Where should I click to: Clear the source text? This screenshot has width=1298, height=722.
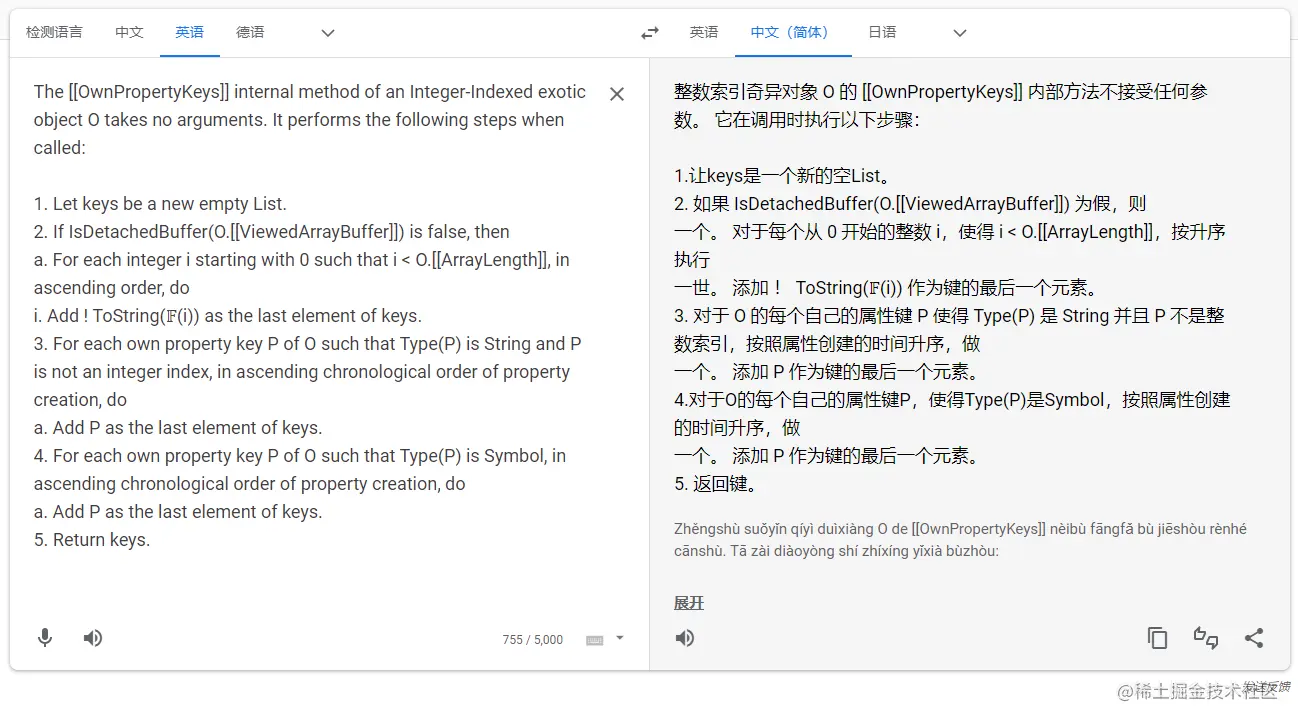617,94
